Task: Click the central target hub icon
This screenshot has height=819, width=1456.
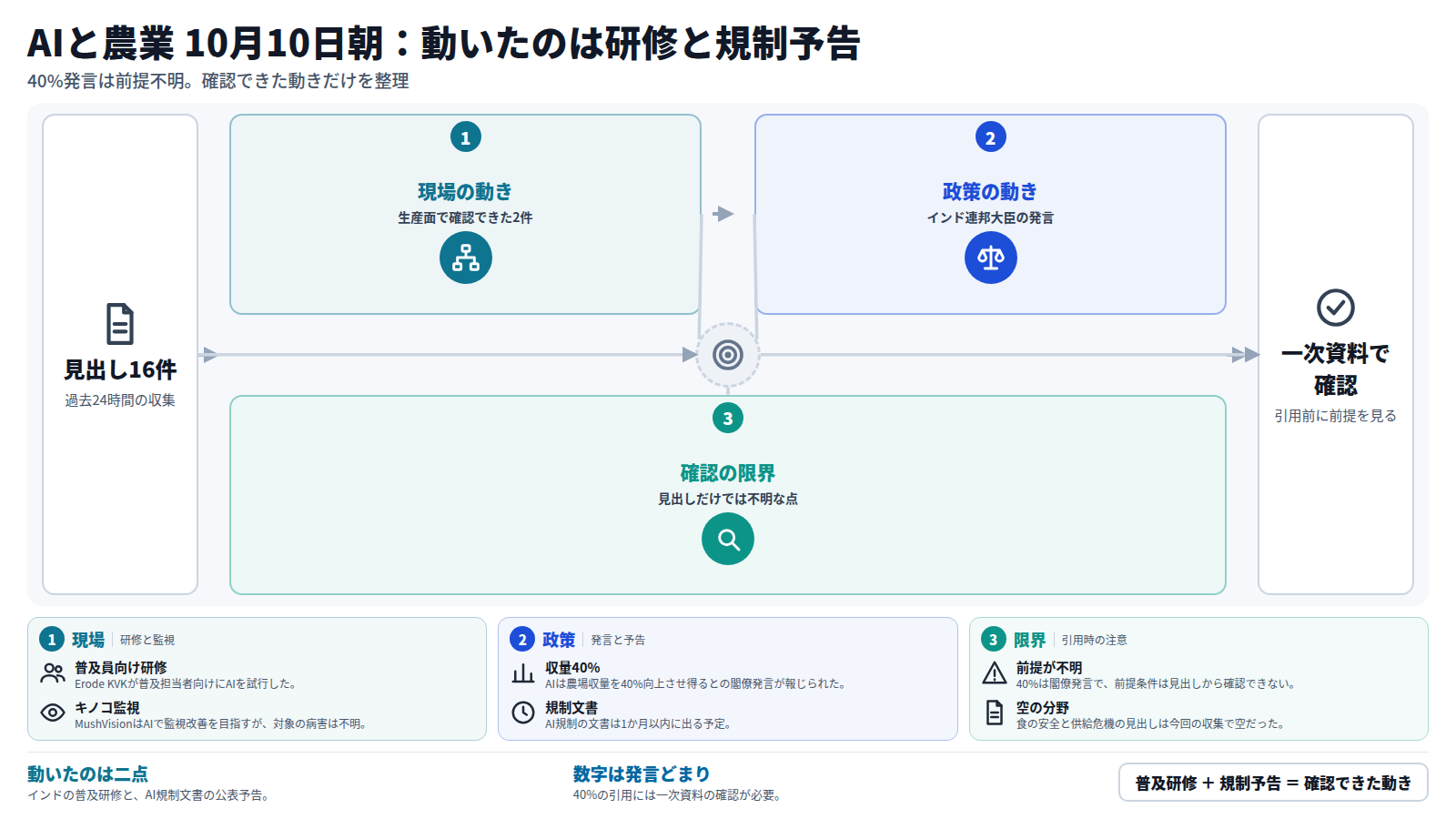Action: [728, 355]
